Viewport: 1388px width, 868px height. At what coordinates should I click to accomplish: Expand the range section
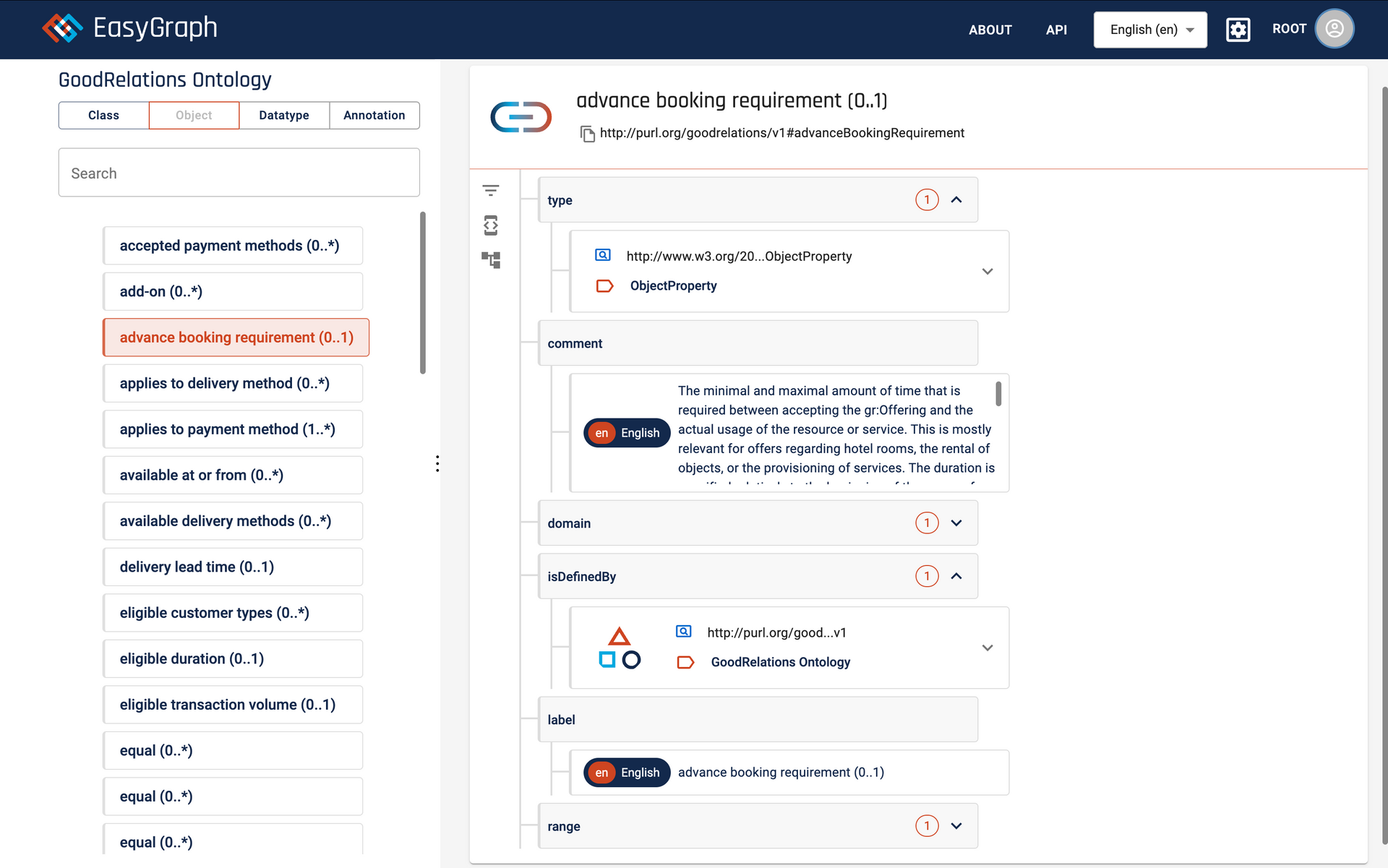tap(956, 826)
